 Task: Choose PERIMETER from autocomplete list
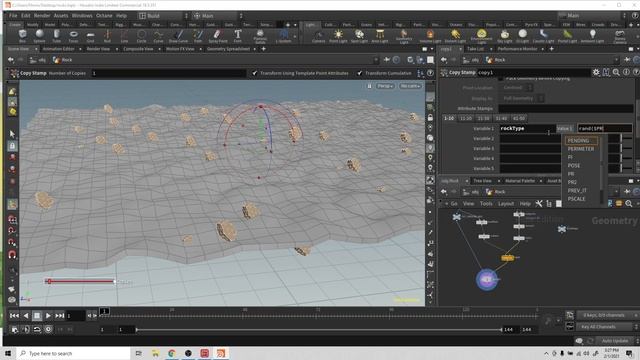pyautogui.click(x=581, y=149)
